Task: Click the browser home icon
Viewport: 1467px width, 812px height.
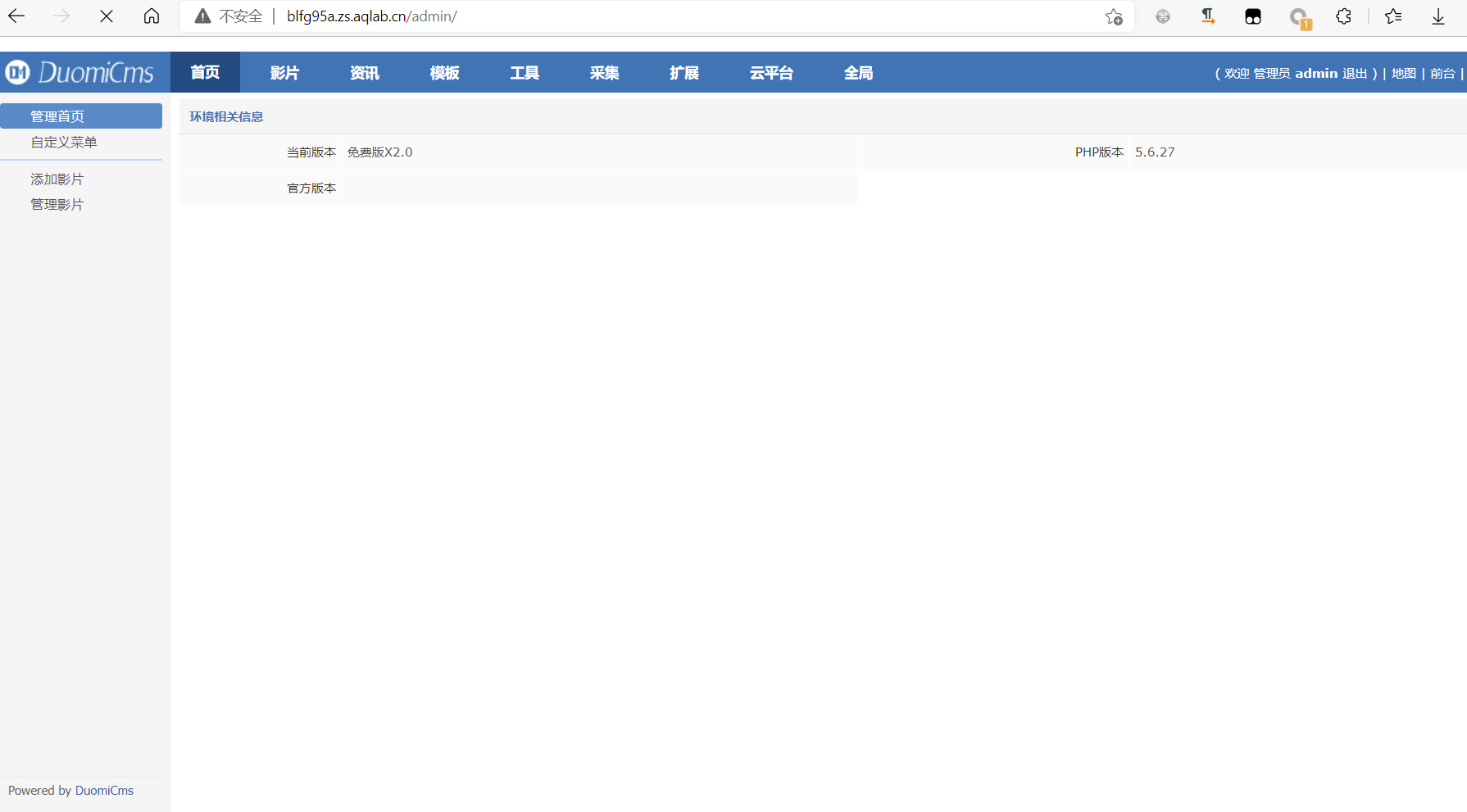Action: [x=151, y=16]
